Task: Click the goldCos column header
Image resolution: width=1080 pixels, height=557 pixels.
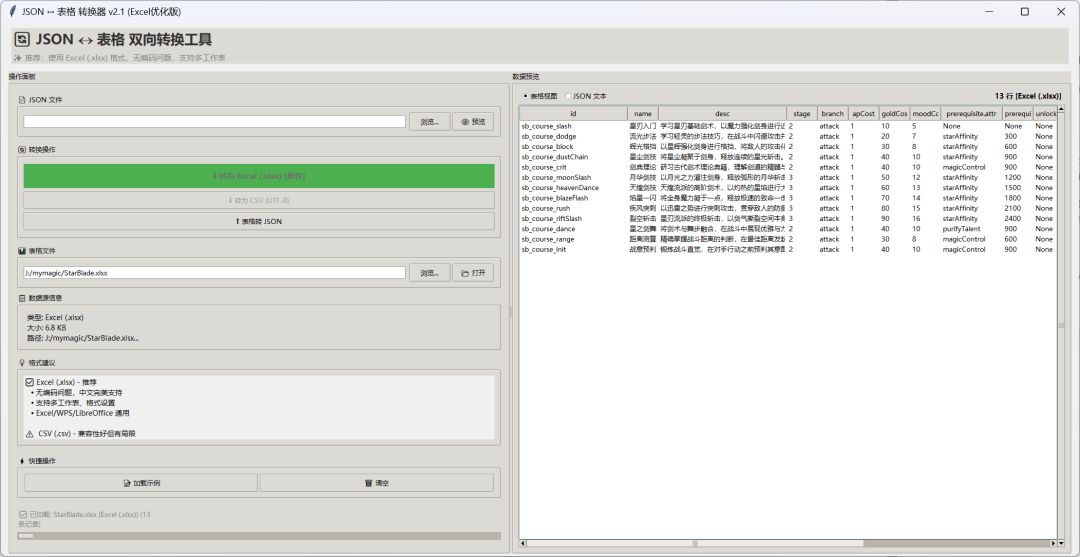Action: 895,113
